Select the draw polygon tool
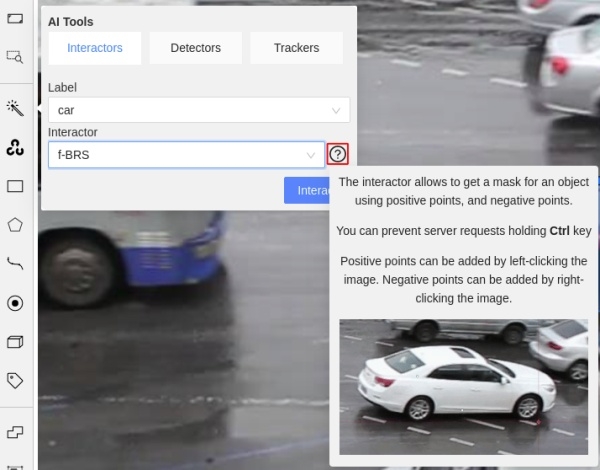600x470 pixels. pyautogui.click(x=15, y=224)
